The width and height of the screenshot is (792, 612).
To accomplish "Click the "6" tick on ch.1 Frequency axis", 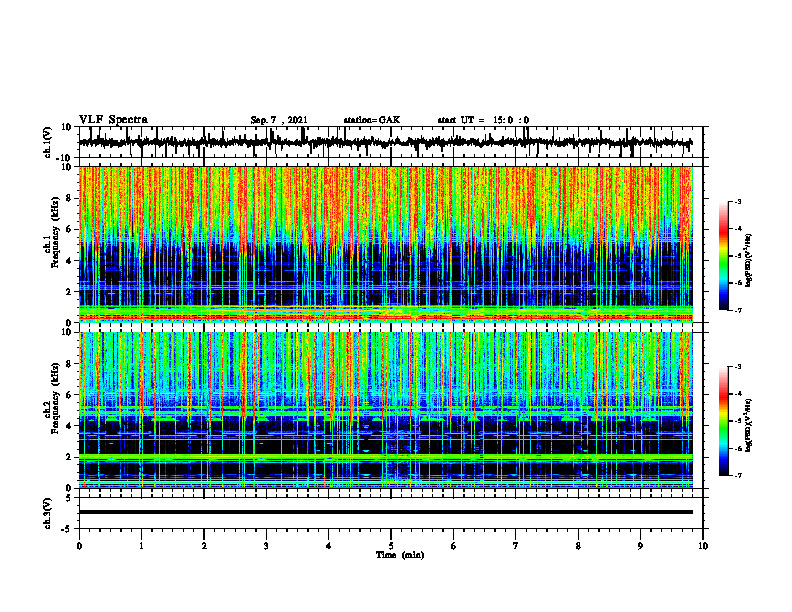I will (70, 229).
